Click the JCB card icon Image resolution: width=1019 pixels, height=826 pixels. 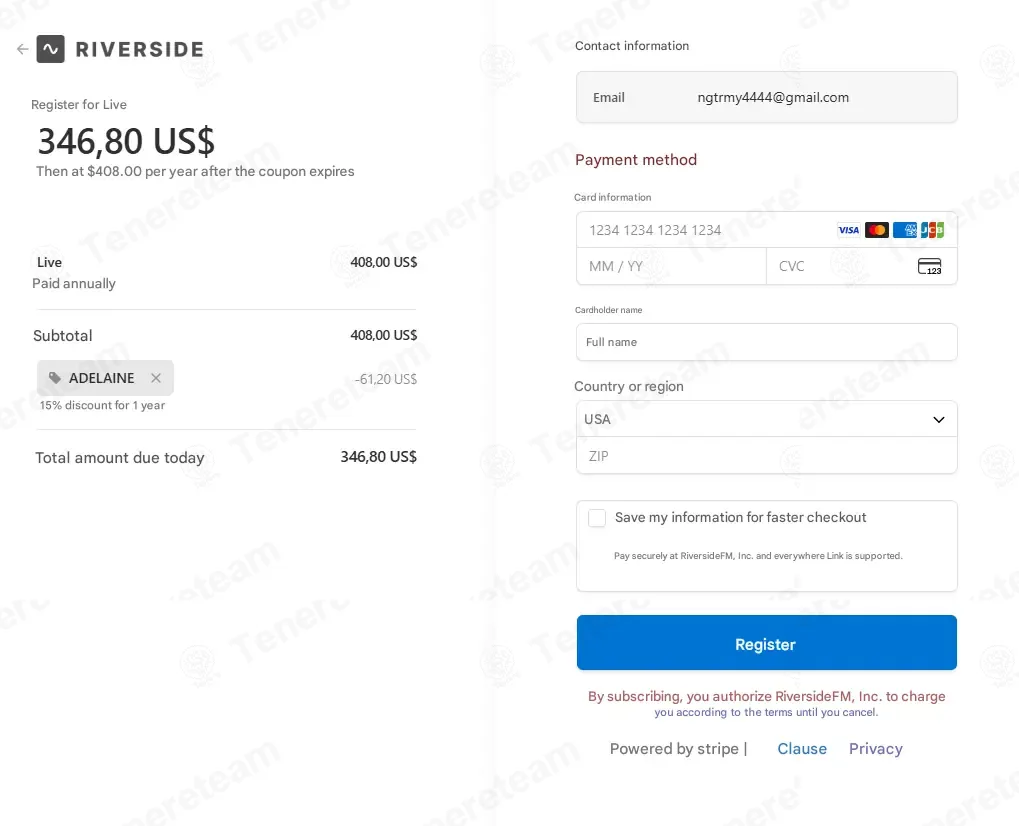click(932, 230)
